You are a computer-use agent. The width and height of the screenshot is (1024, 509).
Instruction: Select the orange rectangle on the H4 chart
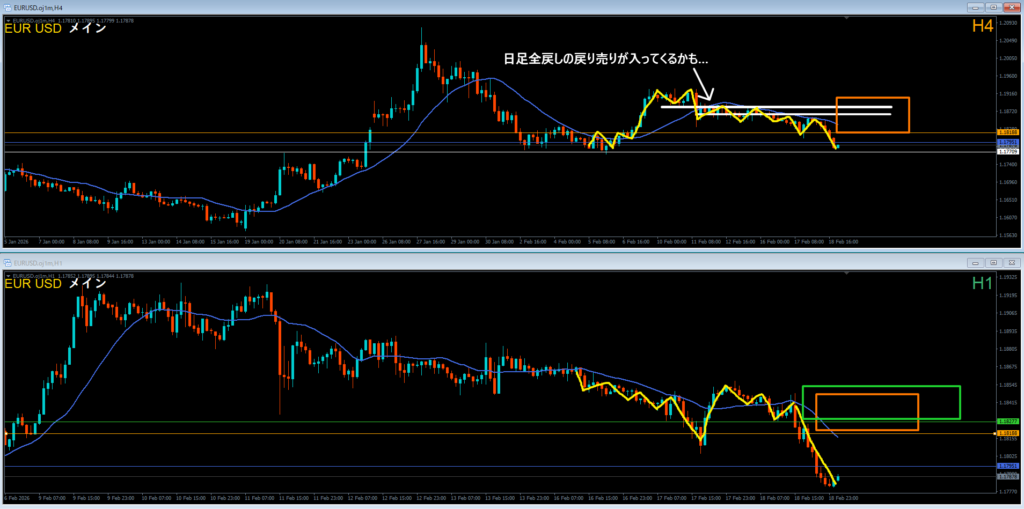[x=872, y=115]
